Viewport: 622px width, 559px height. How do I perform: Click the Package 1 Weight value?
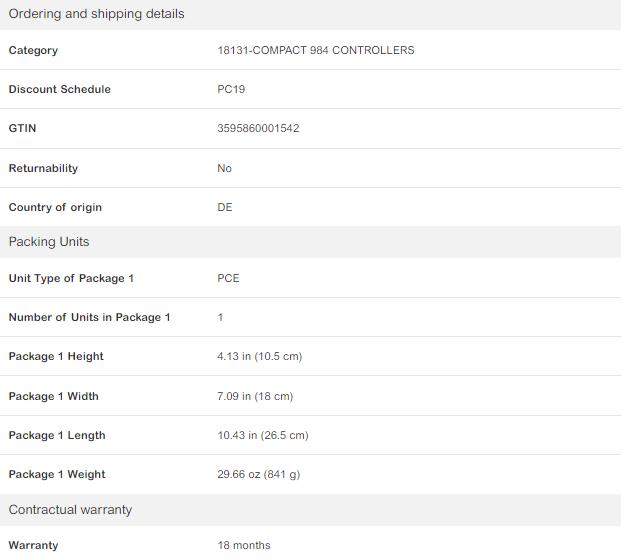(258, 474)
